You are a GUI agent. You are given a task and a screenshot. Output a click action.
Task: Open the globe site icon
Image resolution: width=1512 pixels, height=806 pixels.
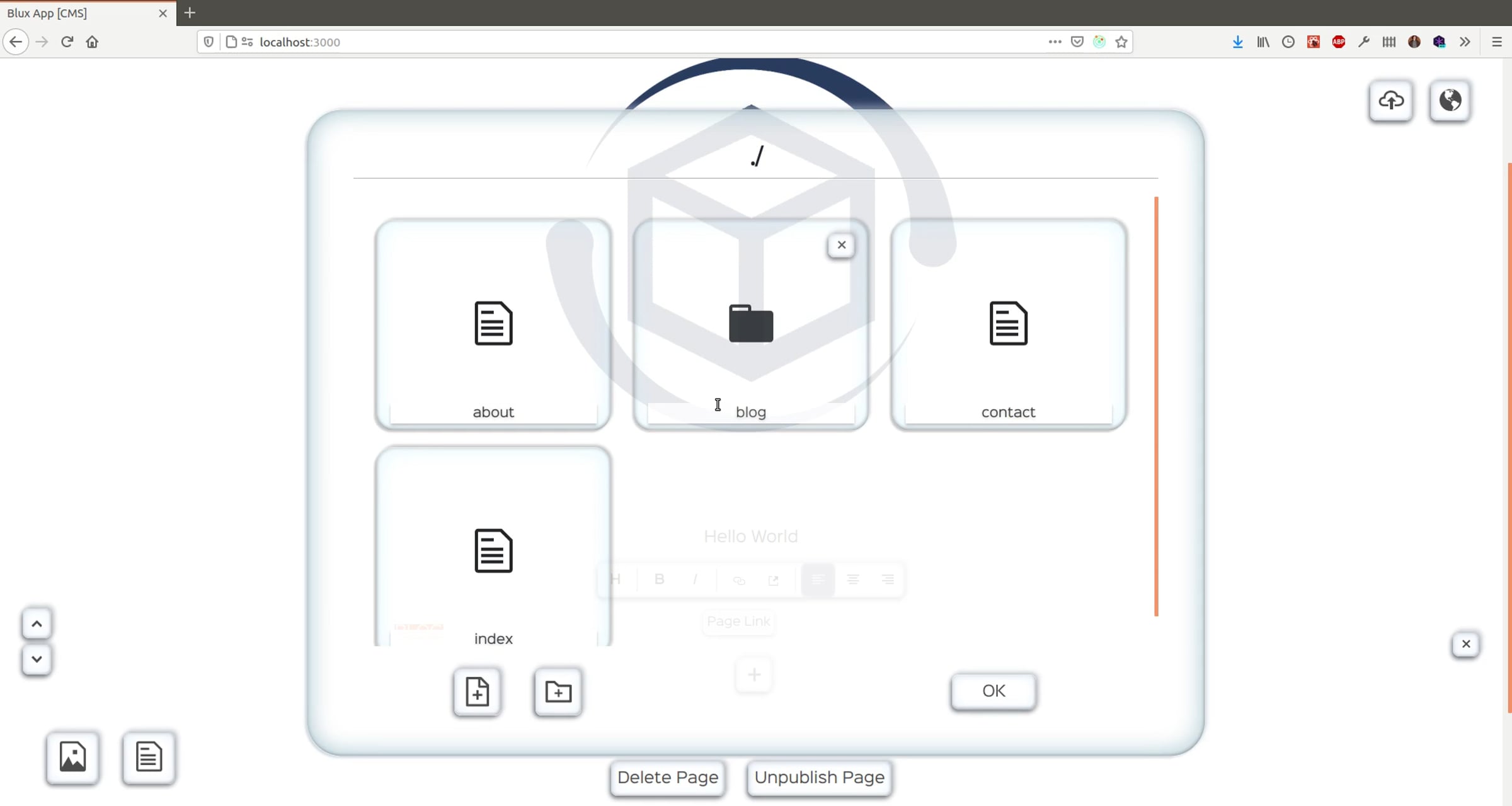click(x=1450, y=100)
